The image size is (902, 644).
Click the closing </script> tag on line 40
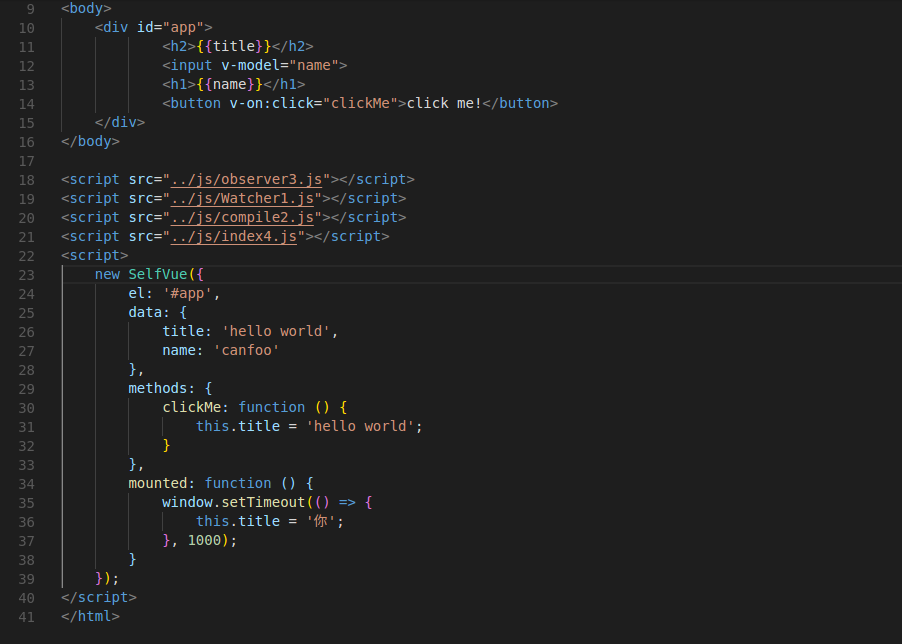click(x=99, y=597)
